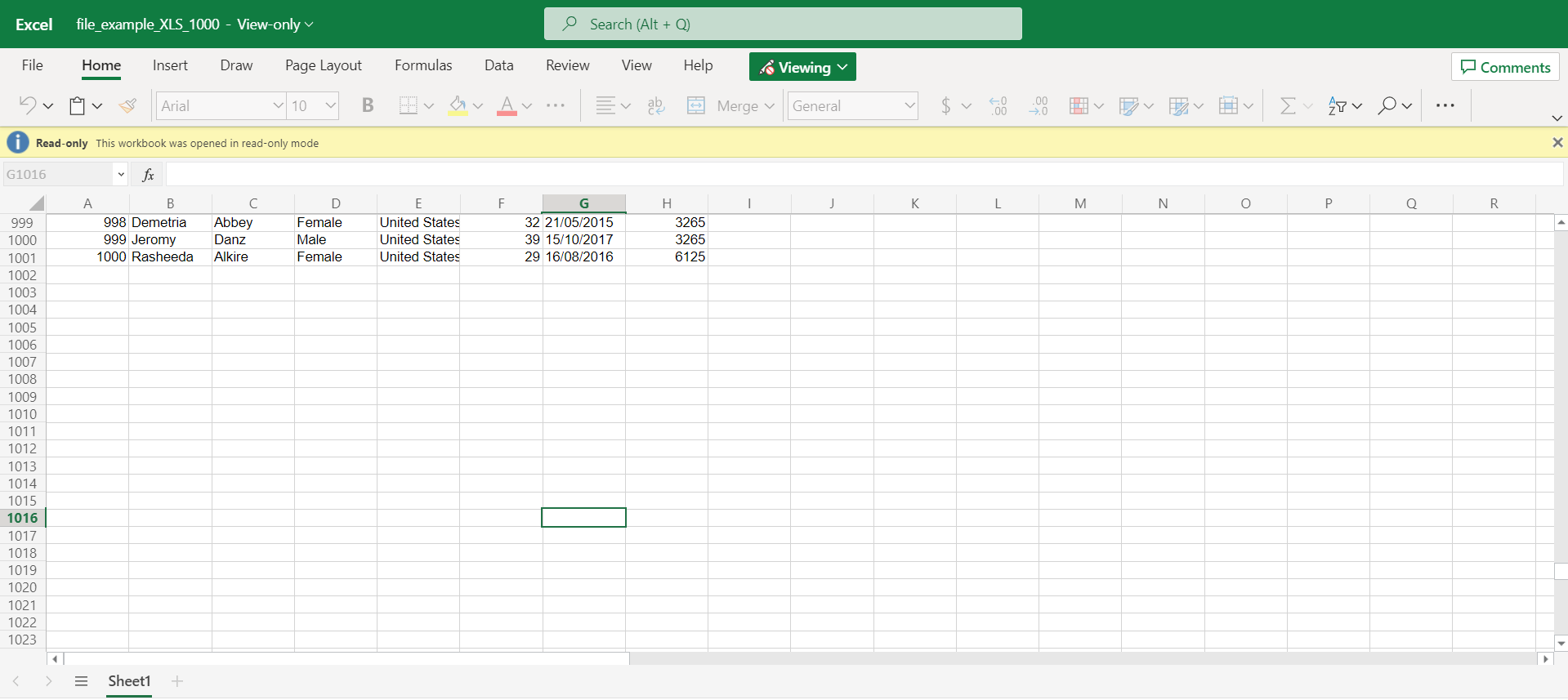This screenshot has height=700, width=1568.
Task: Click the Sort and Filter icon
Action: 1337,105
